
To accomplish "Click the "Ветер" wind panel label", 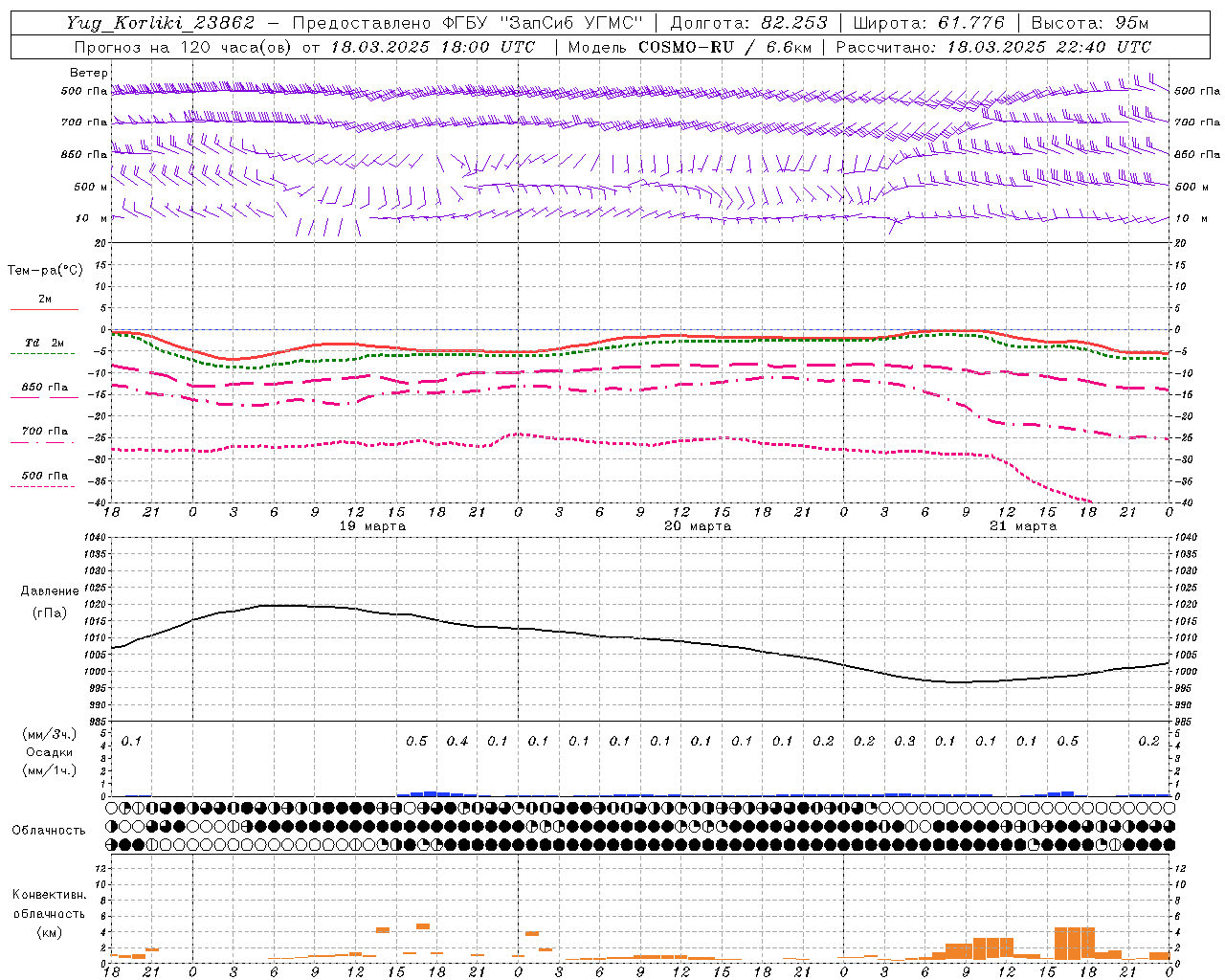I will click(x=89, y=73).
